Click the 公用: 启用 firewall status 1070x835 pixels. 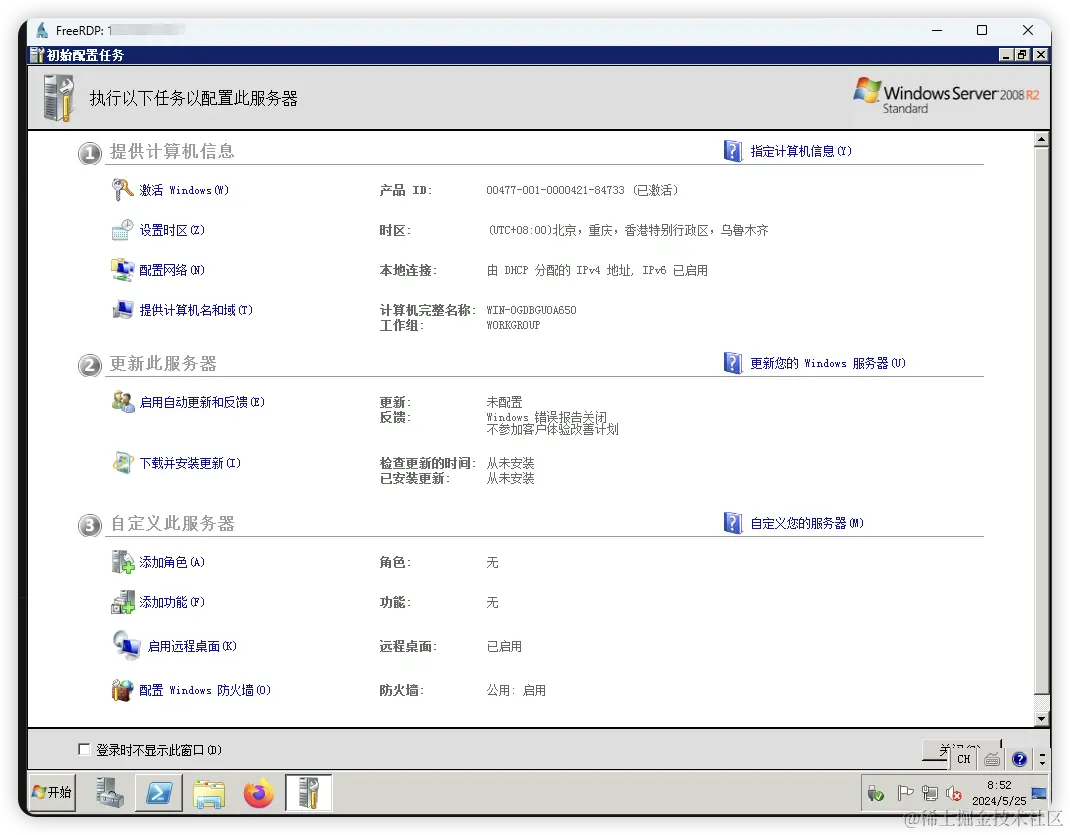point(516,690)
